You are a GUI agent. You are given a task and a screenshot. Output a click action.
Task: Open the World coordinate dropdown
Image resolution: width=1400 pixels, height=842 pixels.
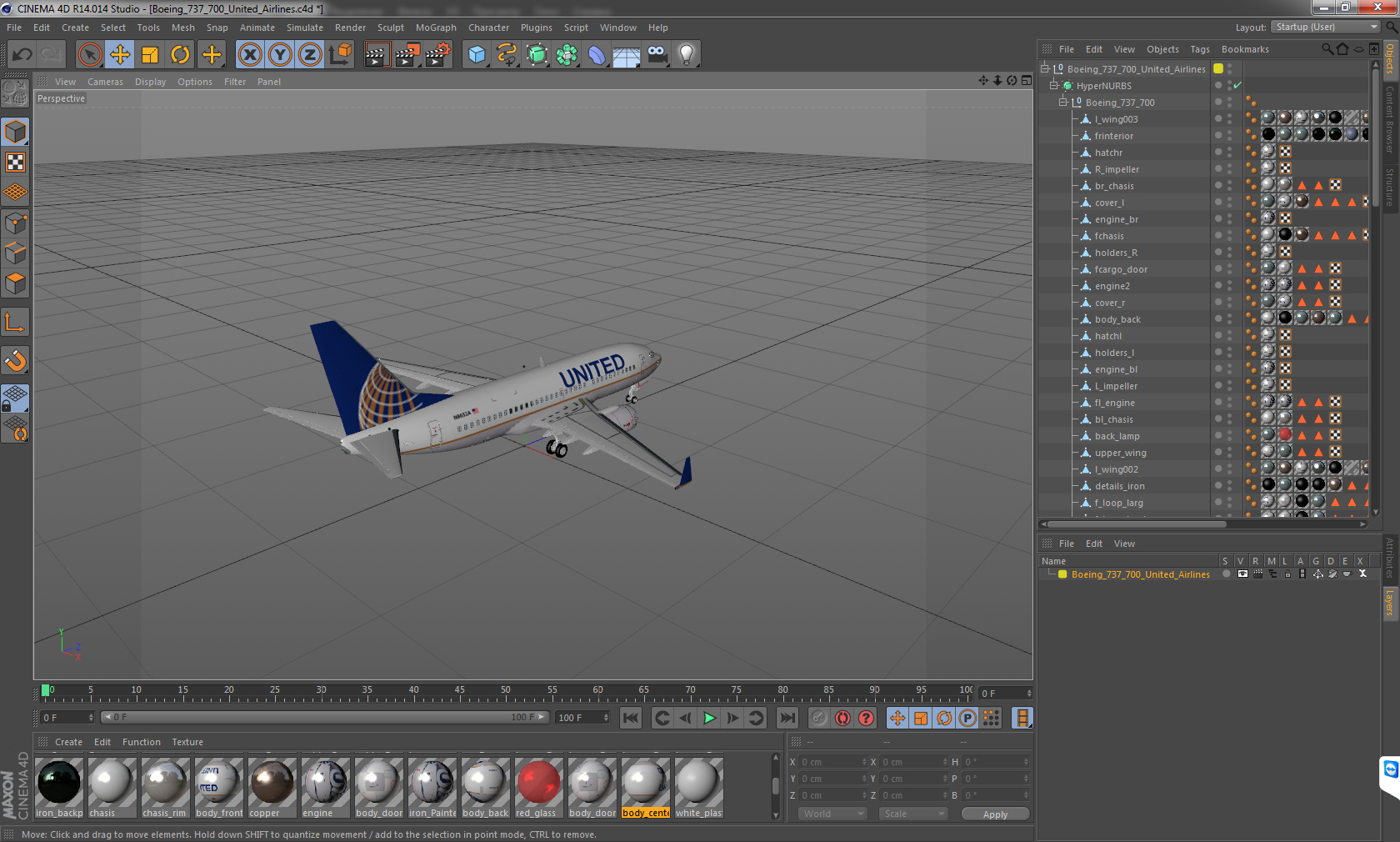tap(833, 814)
